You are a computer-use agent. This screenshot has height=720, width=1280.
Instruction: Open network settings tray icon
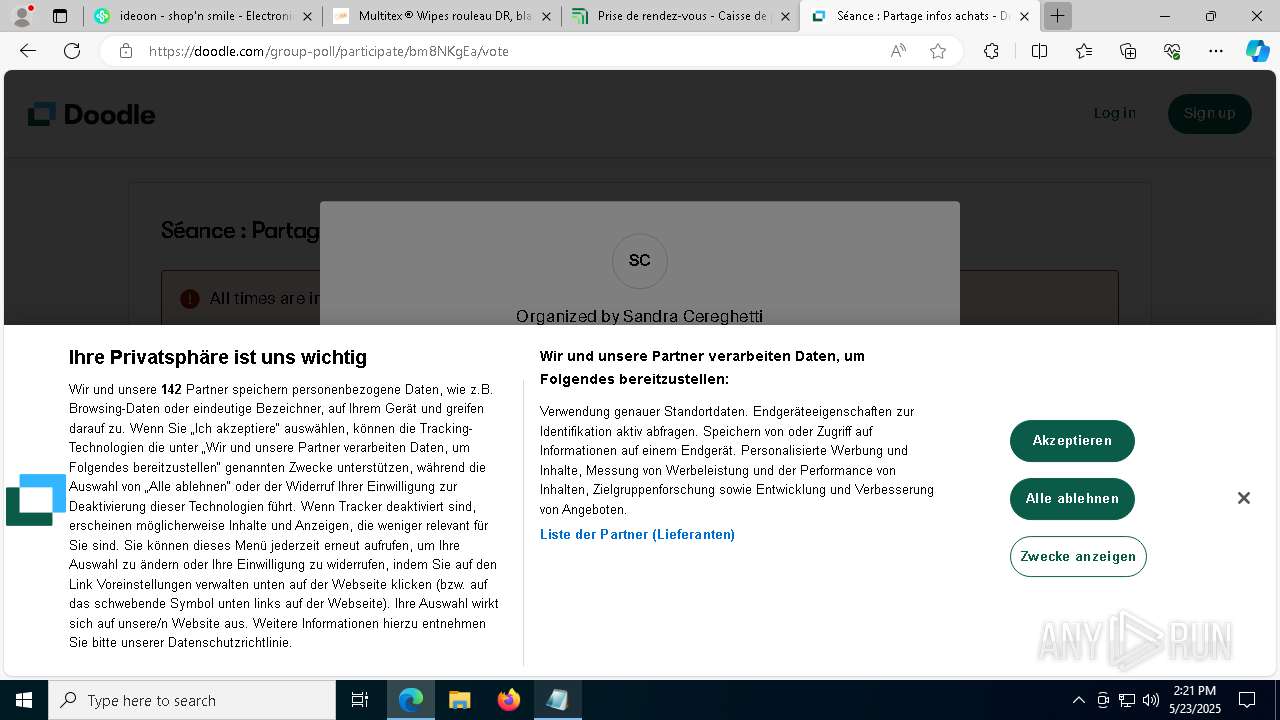(1127, 700)
